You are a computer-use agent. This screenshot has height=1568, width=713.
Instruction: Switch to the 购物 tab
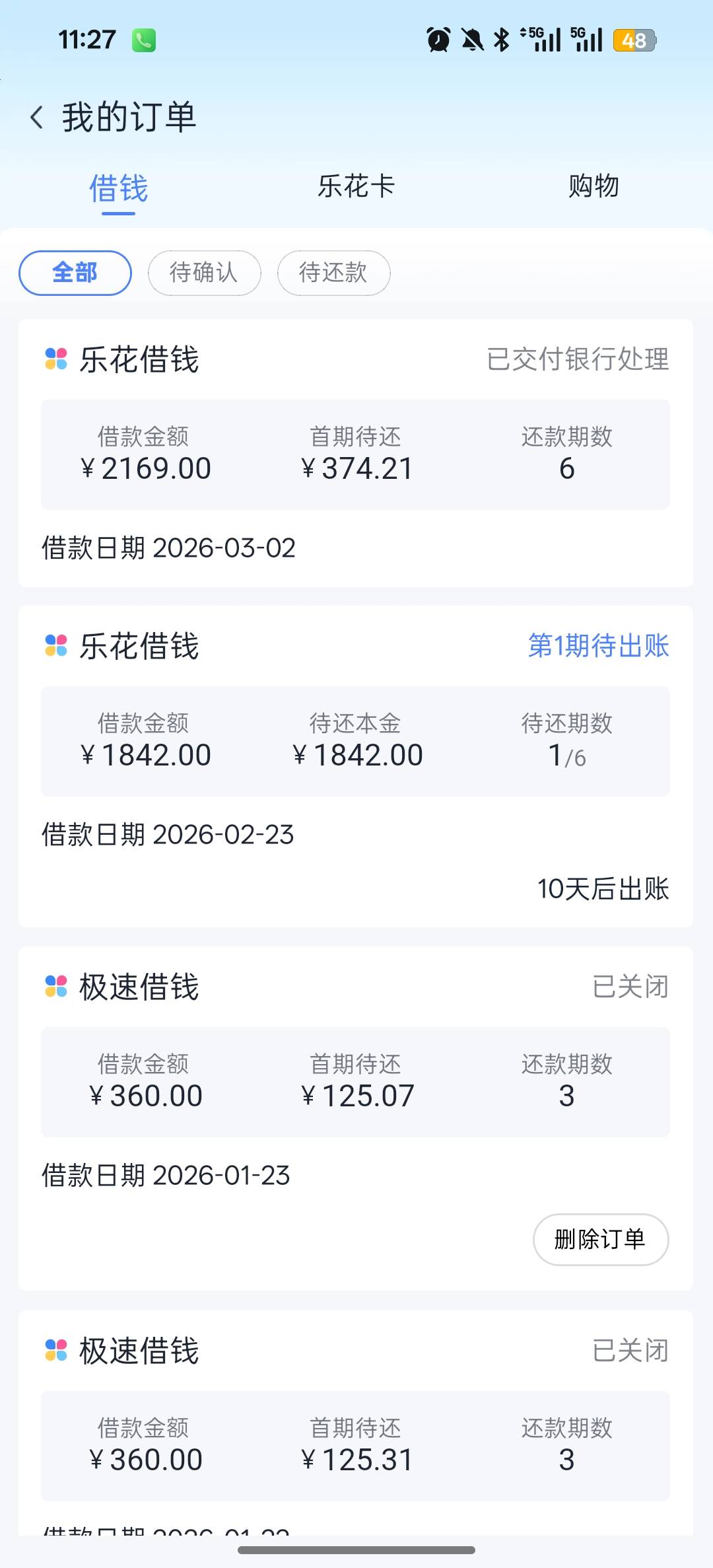coord(594,186)
